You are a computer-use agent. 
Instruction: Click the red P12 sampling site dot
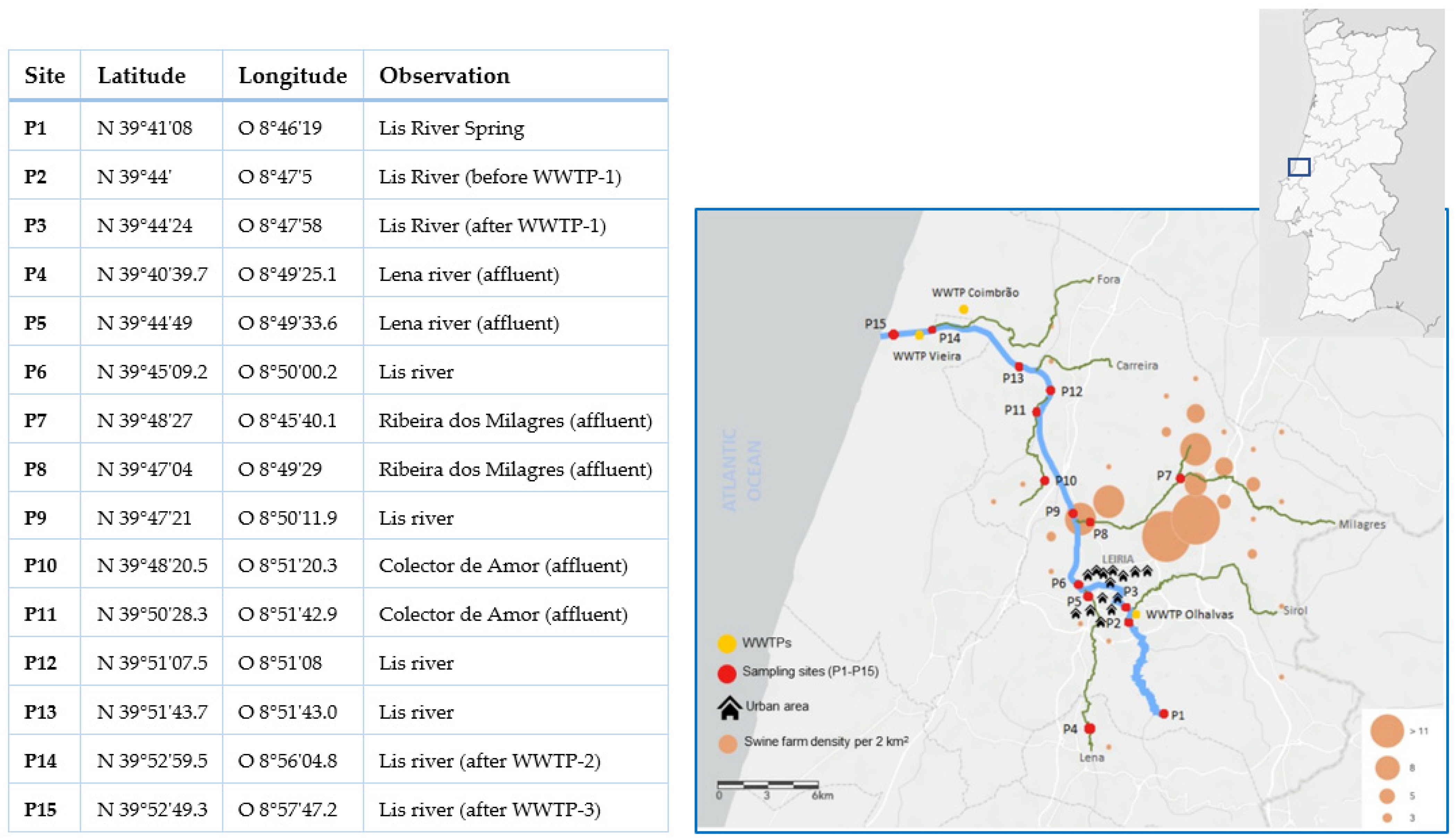[x=1051, y=391]
